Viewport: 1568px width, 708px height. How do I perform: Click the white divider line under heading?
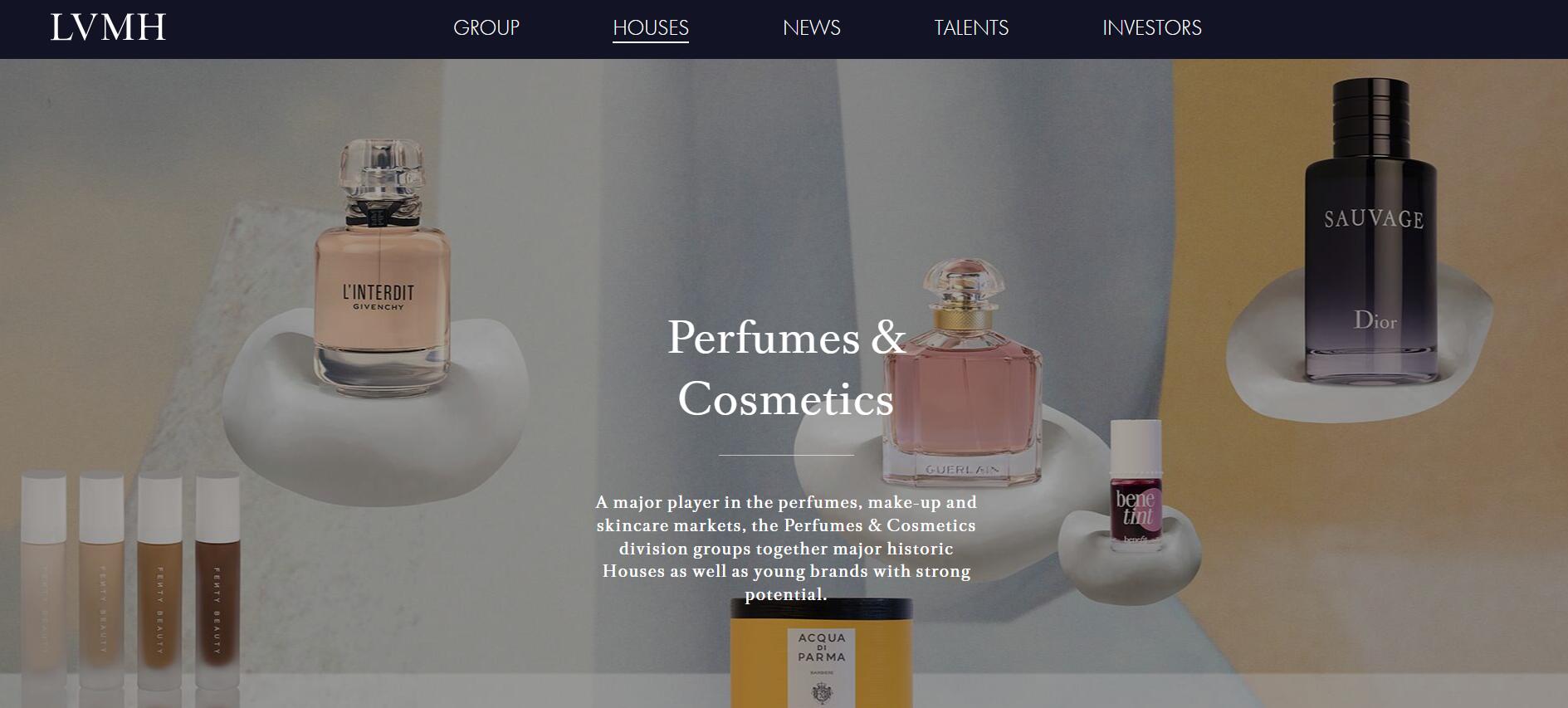coord(786,455)
